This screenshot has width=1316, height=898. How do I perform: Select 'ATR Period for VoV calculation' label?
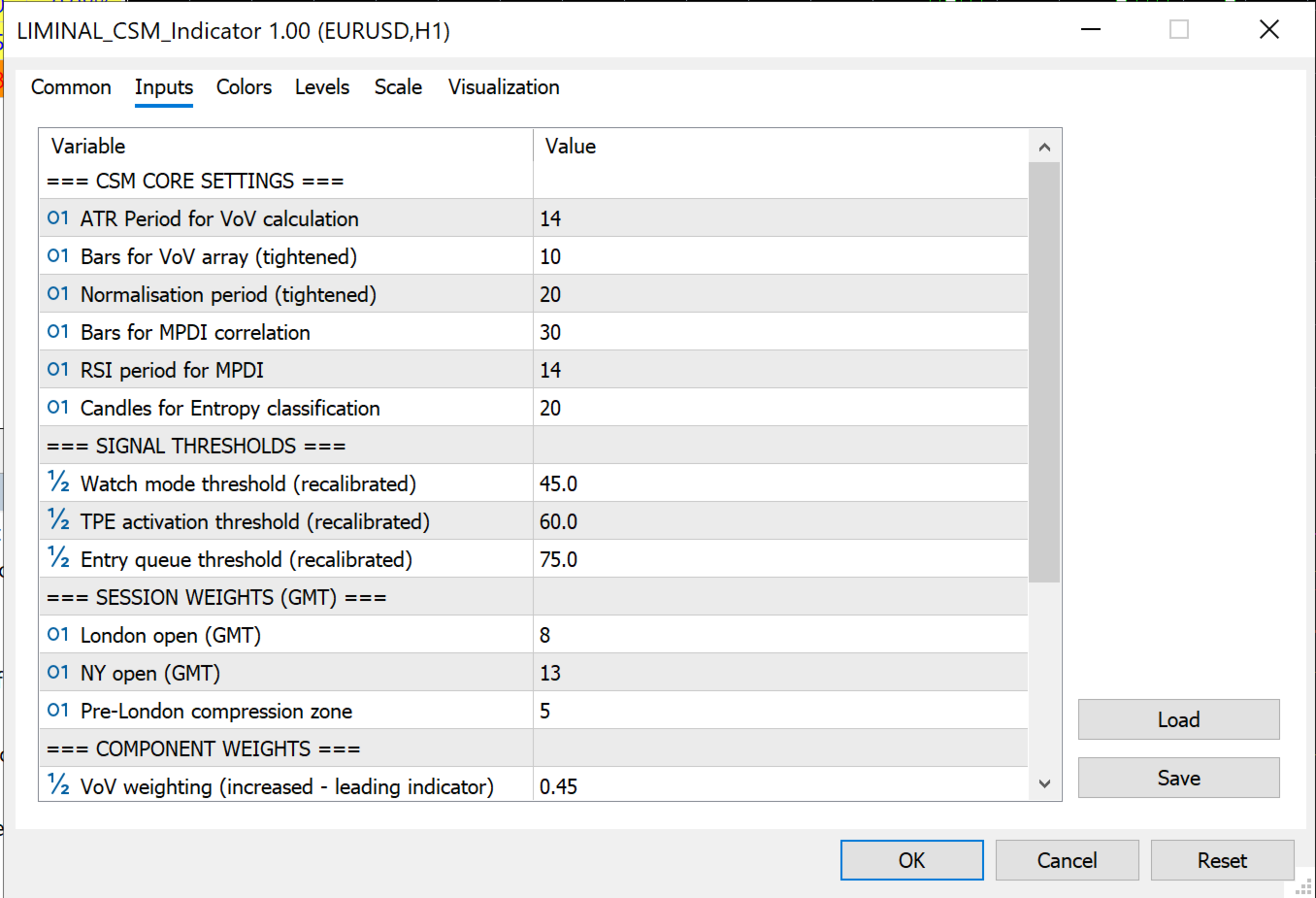pyautogui.click(x=219, y=218)
